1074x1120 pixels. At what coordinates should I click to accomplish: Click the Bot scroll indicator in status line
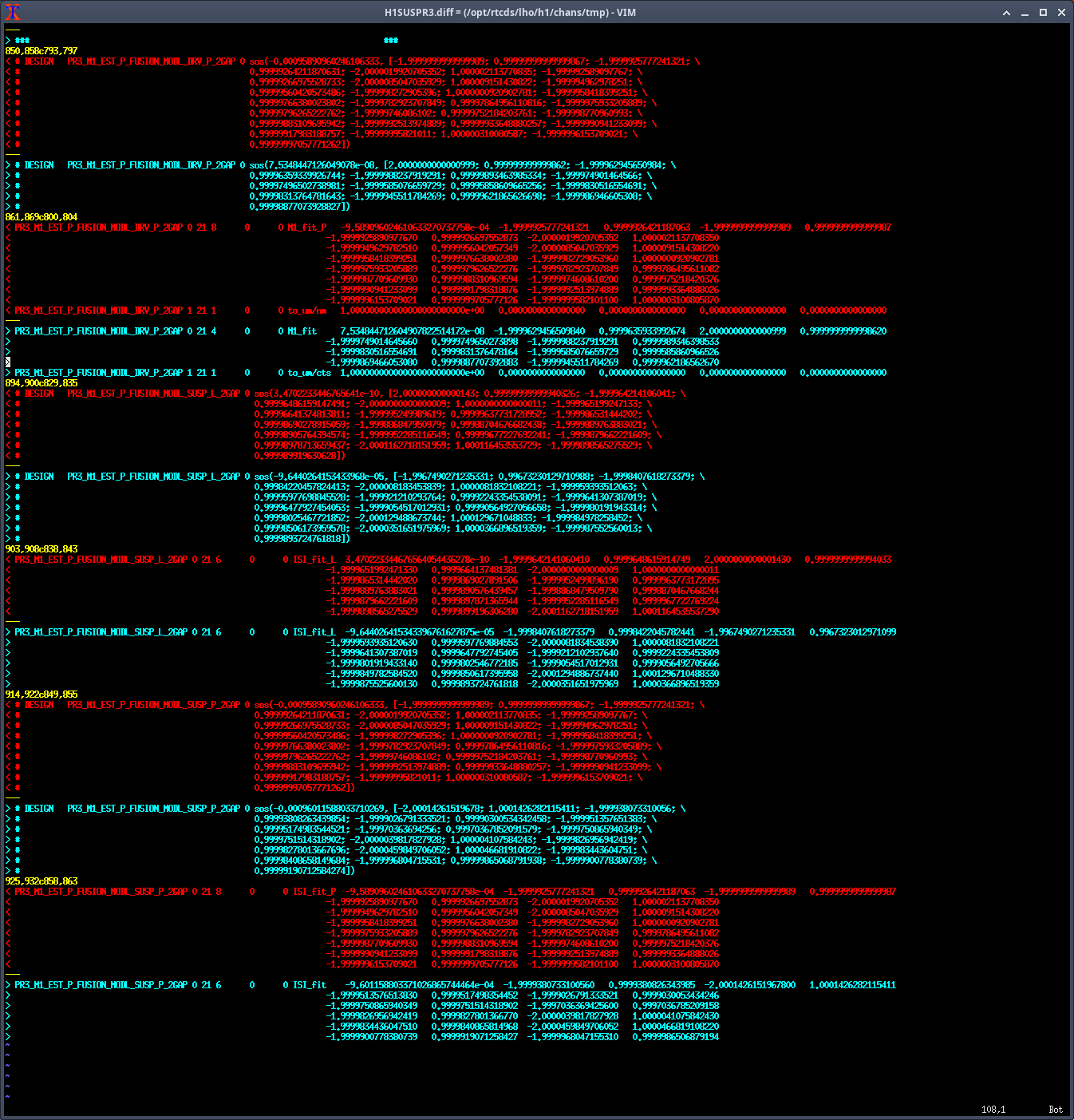coord(1055,1110)
